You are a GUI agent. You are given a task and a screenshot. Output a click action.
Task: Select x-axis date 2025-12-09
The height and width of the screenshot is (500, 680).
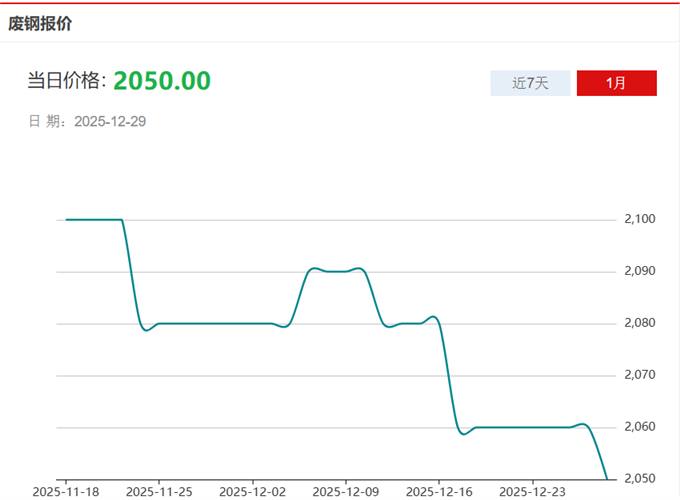click(x=345, y=491)
